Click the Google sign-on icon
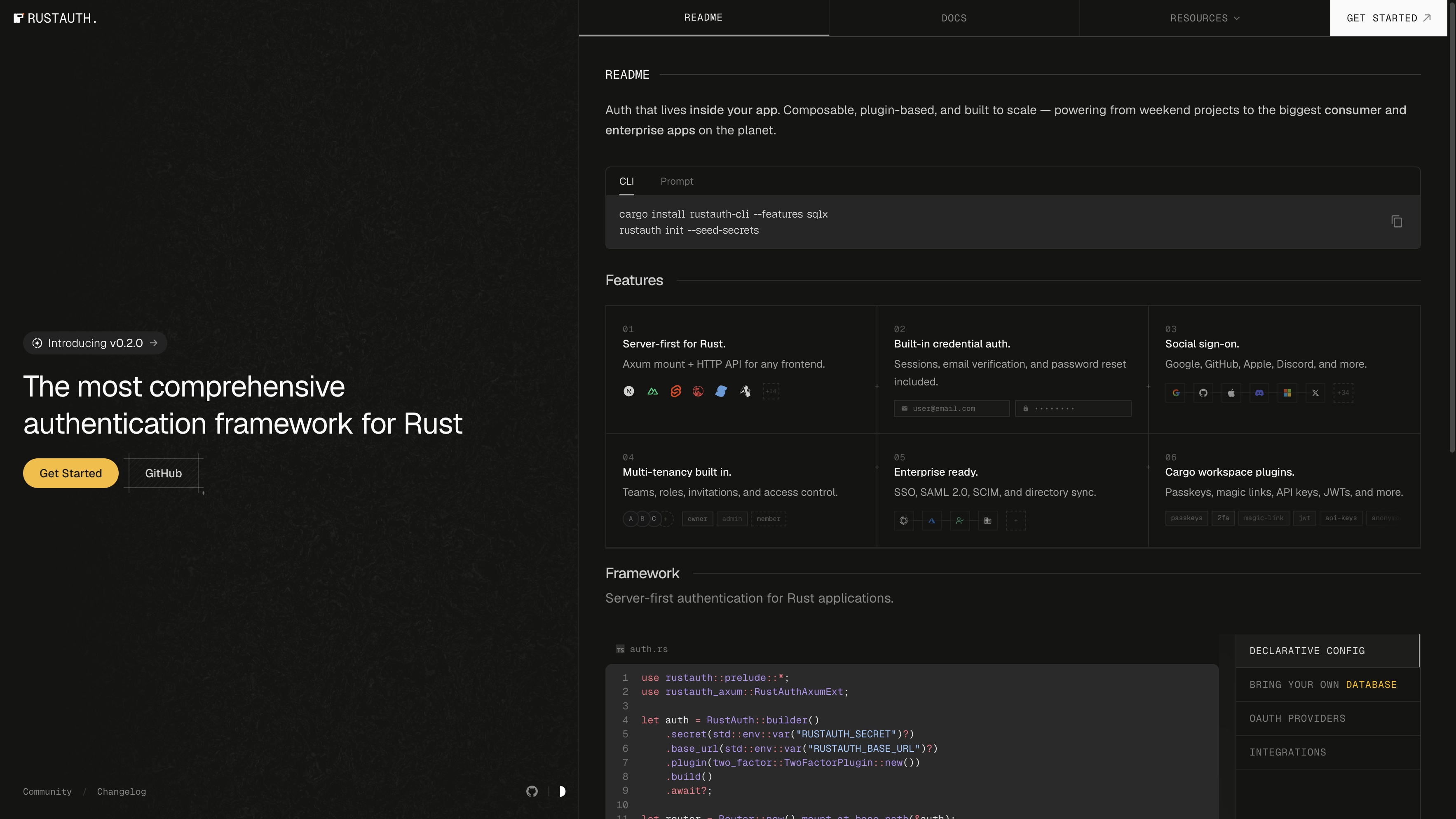Screen dimensions: 1456x819 click(x=1176, y=393)
